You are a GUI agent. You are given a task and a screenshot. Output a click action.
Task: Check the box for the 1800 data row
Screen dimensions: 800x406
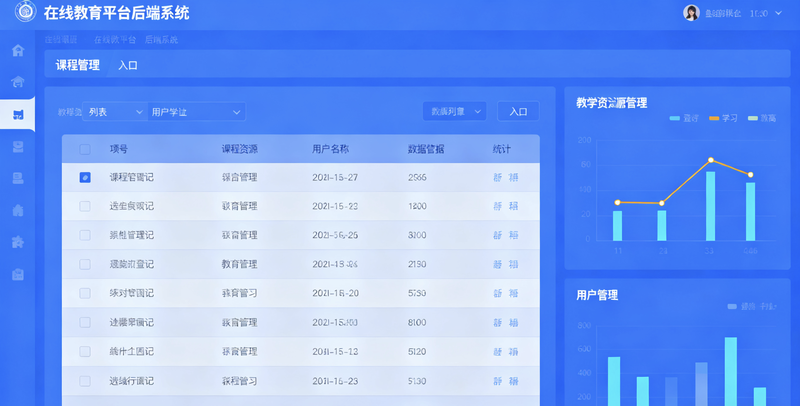click(x=85, y=206)
